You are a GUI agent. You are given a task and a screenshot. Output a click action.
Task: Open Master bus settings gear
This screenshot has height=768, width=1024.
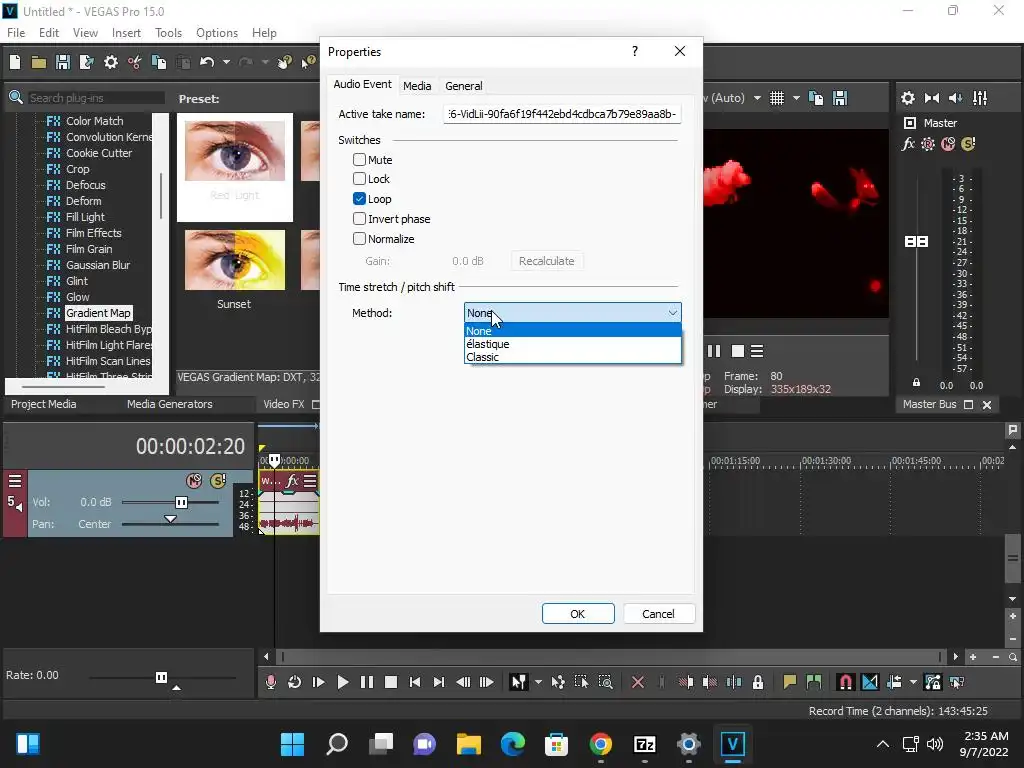tap(908, 98)
